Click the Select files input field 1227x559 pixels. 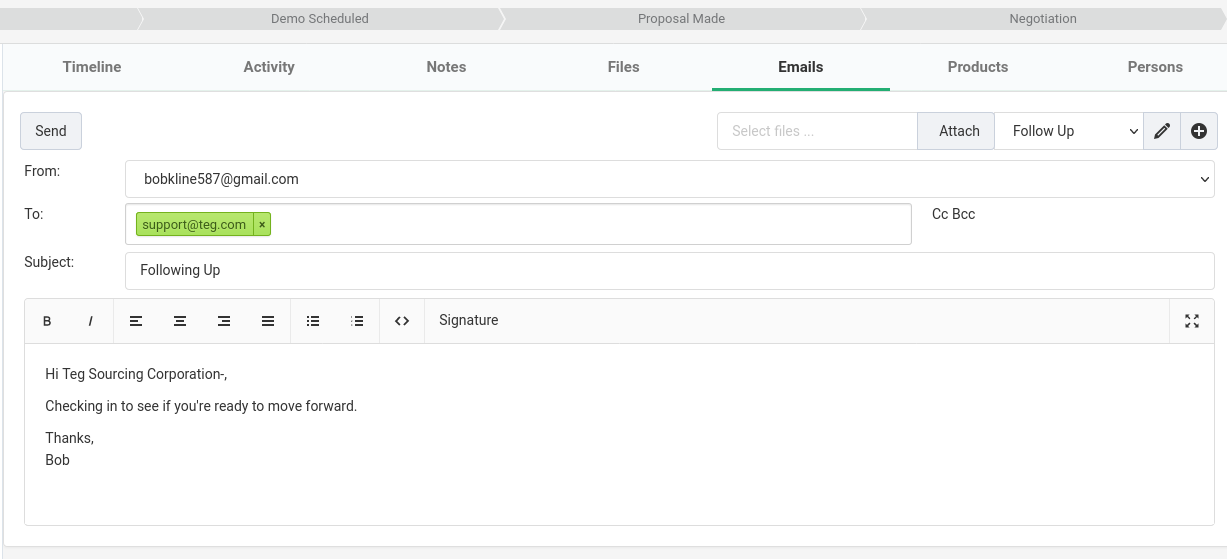[817, 131]
